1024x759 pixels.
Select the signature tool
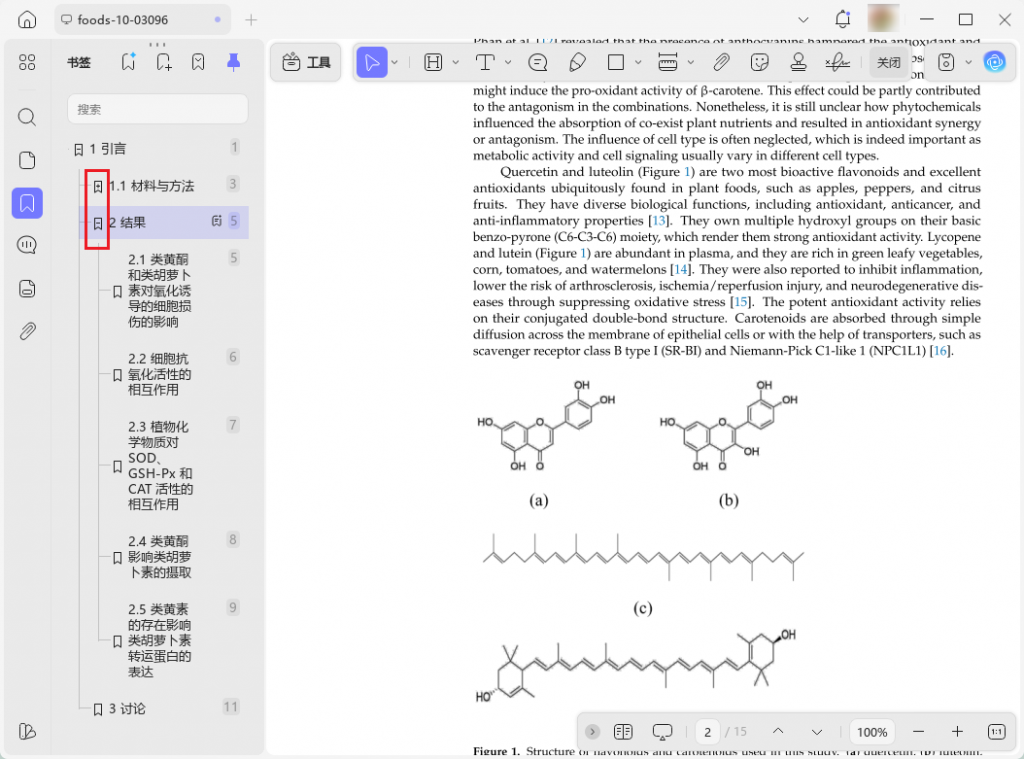click(836, 62)
